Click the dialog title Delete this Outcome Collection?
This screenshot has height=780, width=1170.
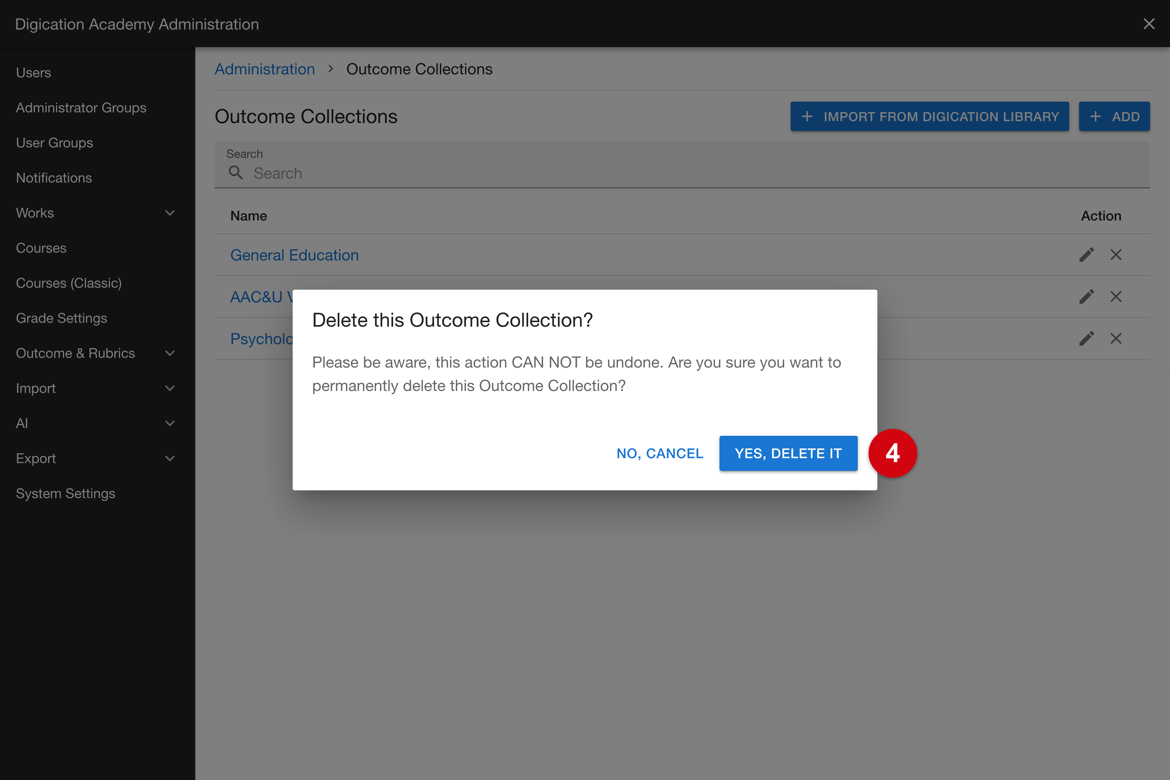click(x=452, y=319)
